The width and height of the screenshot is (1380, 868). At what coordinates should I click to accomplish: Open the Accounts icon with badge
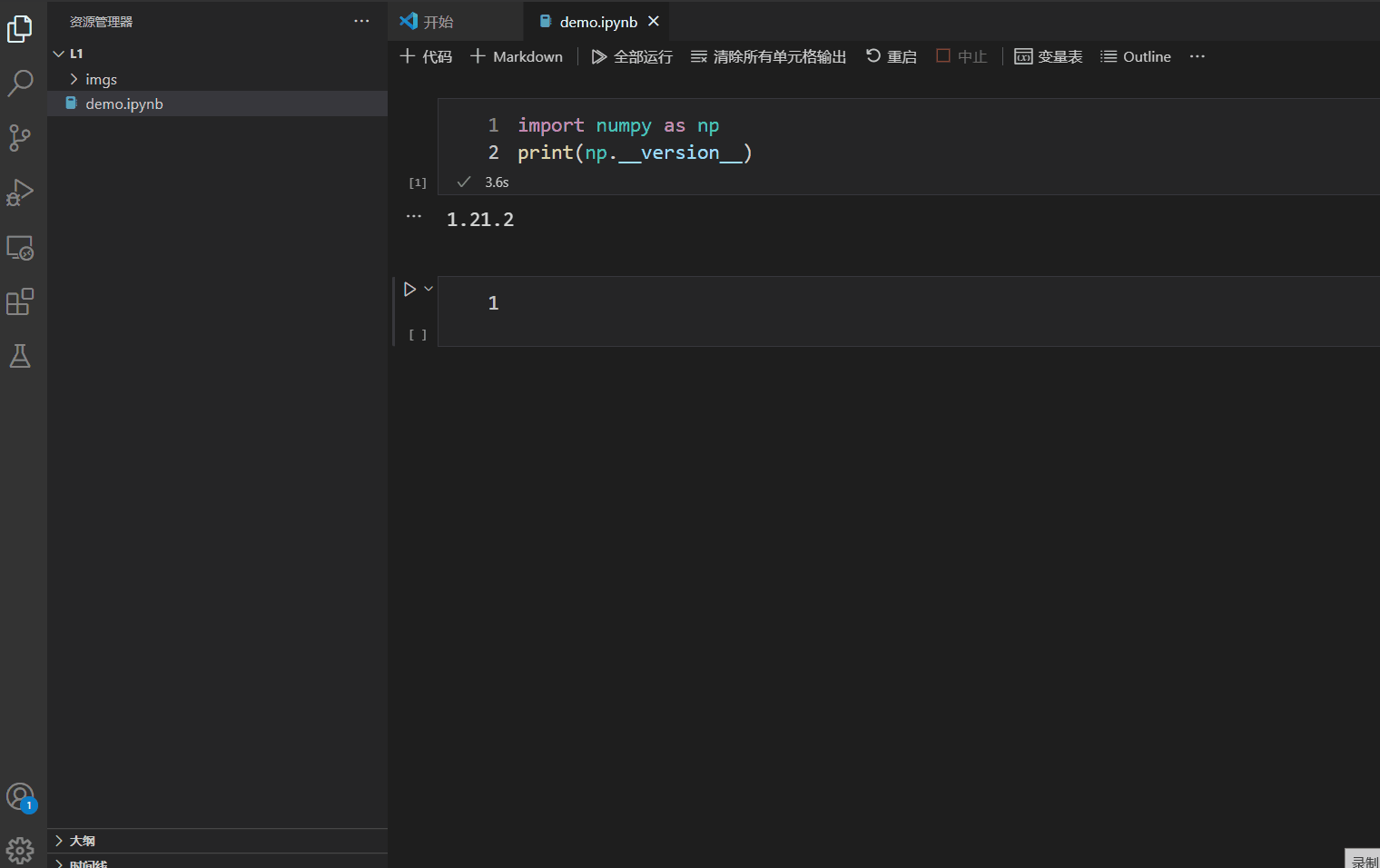[x=20, y=797]
